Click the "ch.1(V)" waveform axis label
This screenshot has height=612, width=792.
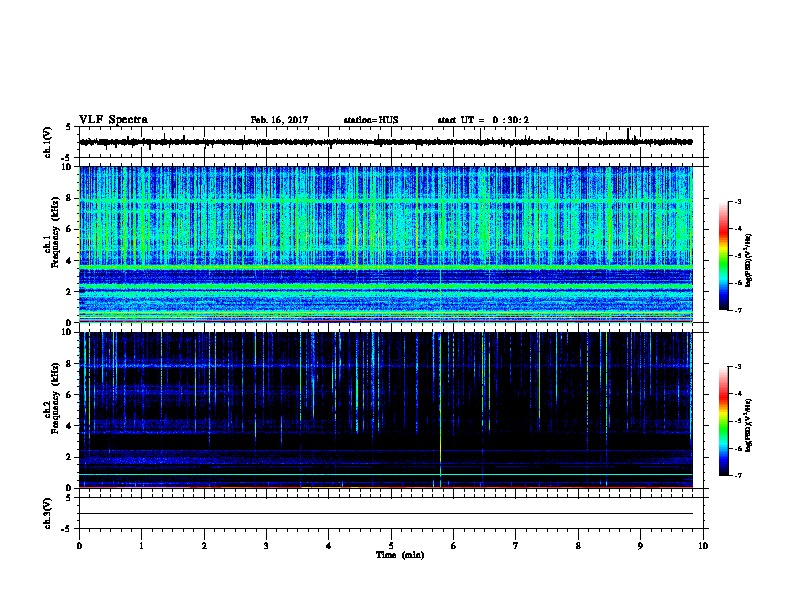(x=48, y=142)
